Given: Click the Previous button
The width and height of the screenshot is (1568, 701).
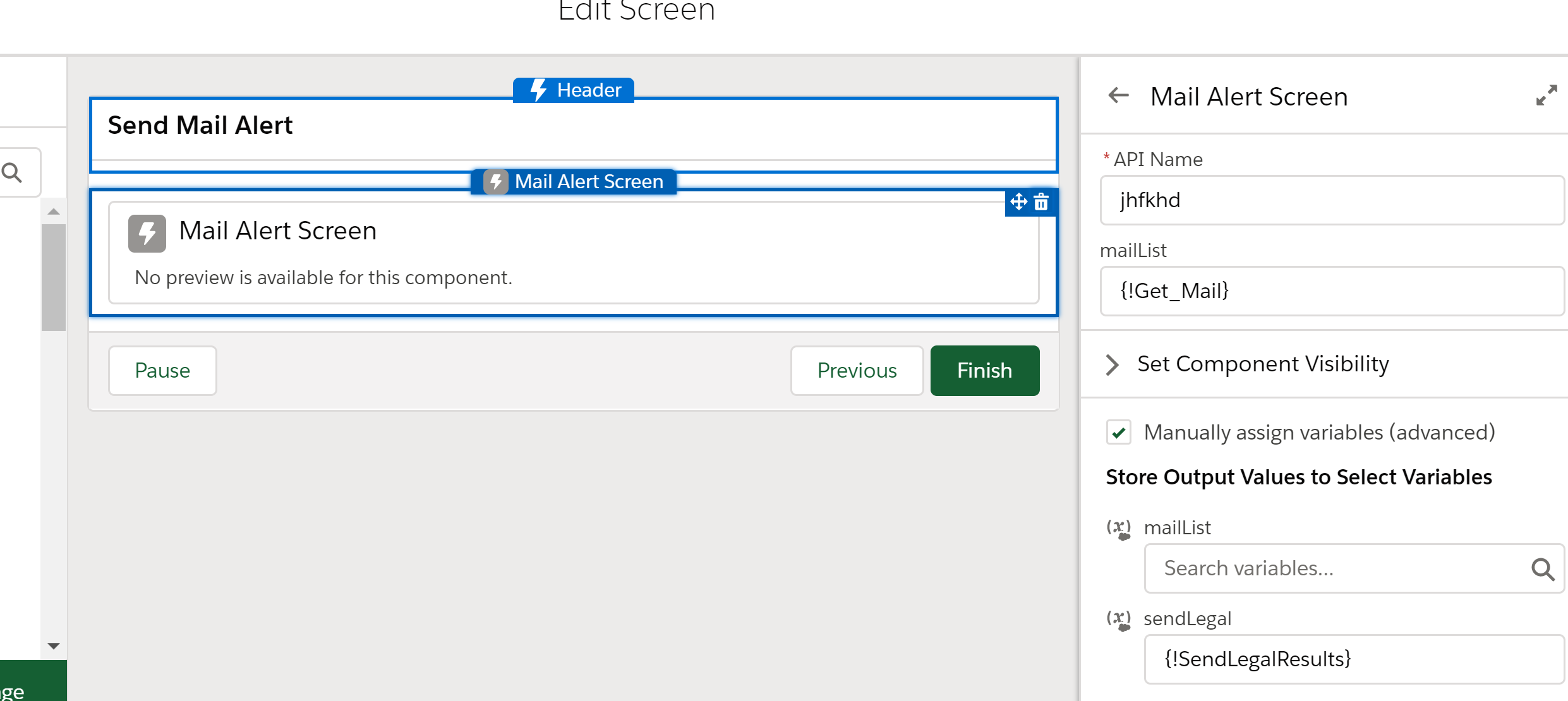Looking at the screenshot, I should coord(857,371).
